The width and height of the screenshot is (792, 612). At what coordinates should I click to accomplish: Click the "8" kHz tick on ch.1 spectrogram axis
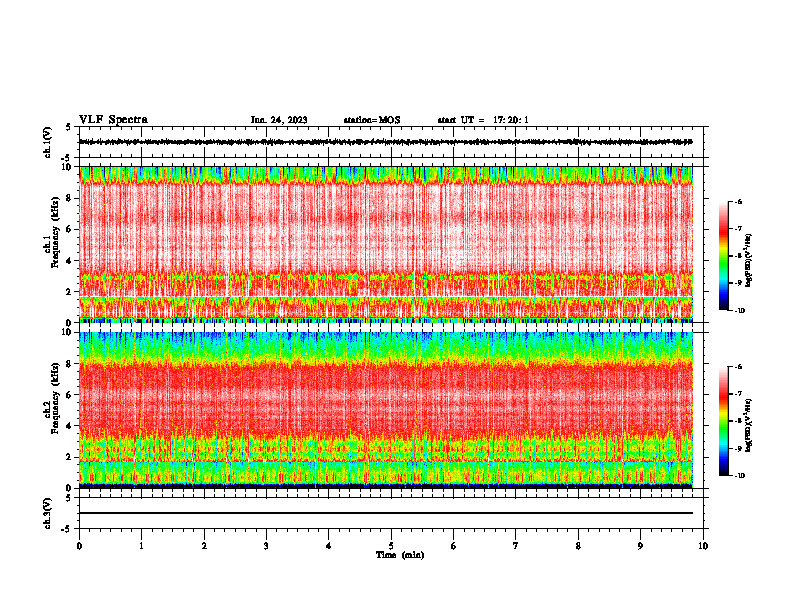pyautogui.click(x=69, y=198)
